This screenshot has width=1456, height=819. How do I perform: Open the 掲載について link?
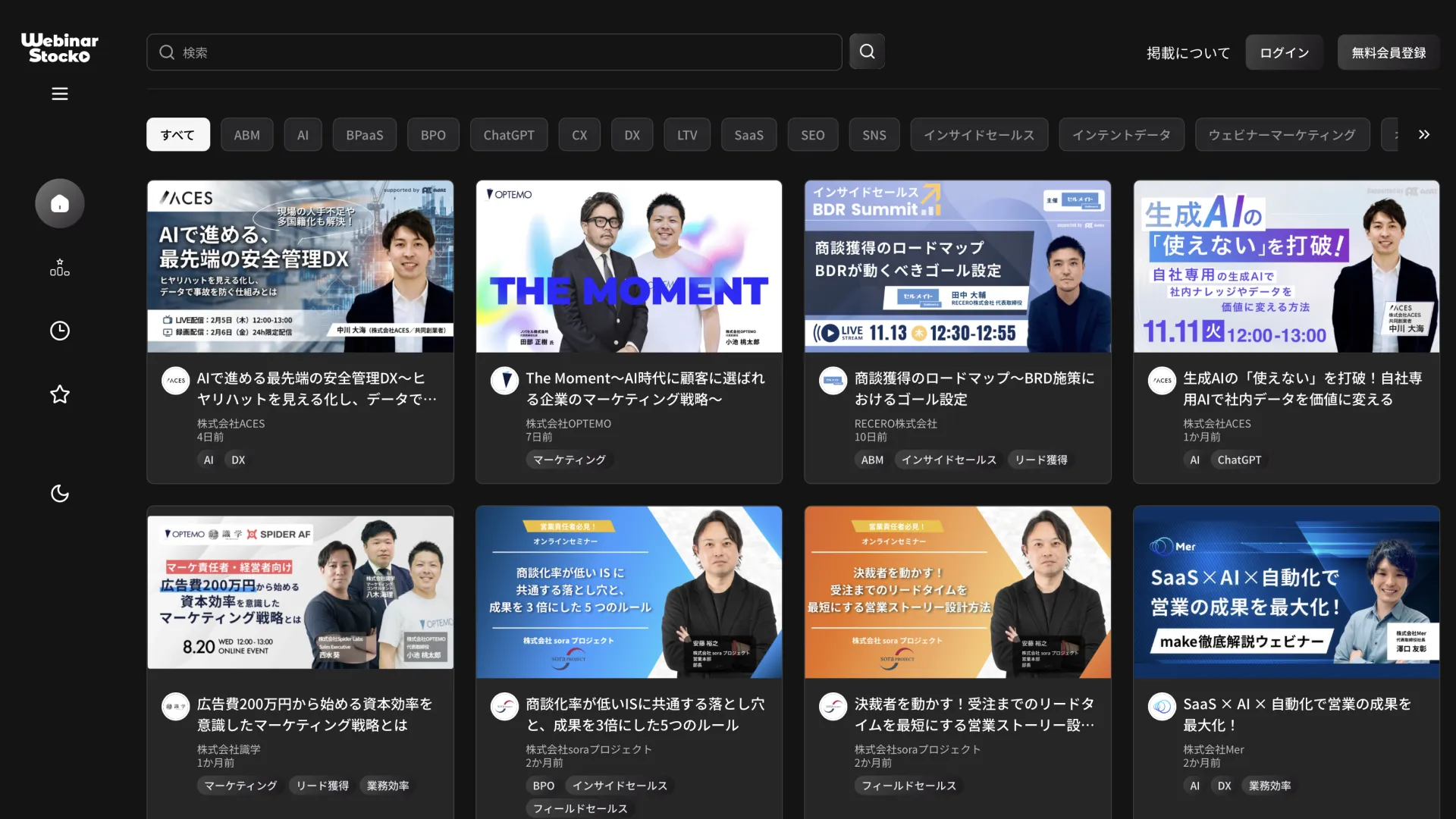click(x=1188, y=52)
